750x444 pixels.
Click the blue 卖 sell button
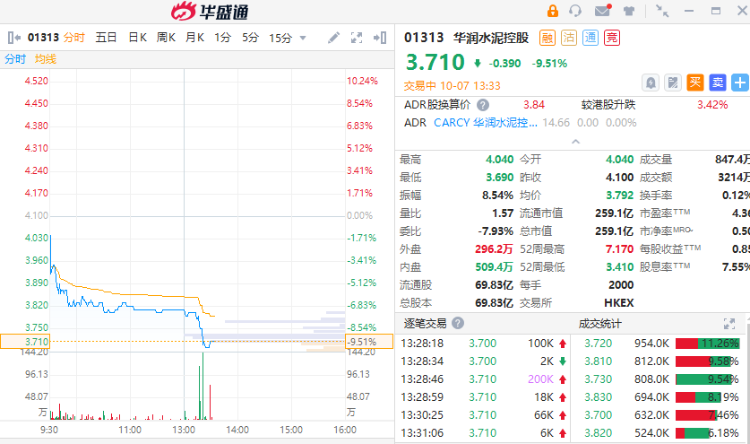(717, 83)
